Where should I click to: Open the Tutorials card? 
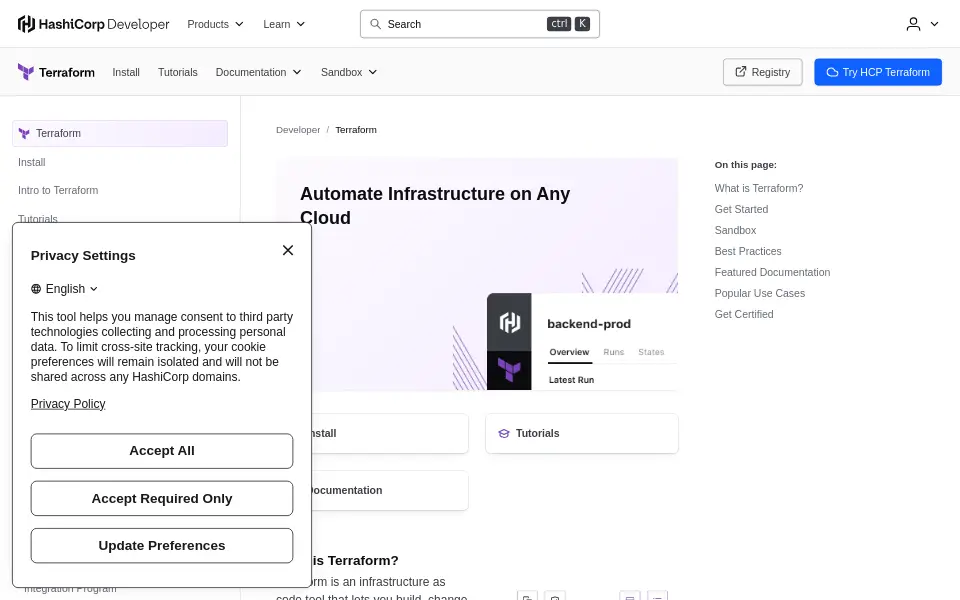pos(582,433)
